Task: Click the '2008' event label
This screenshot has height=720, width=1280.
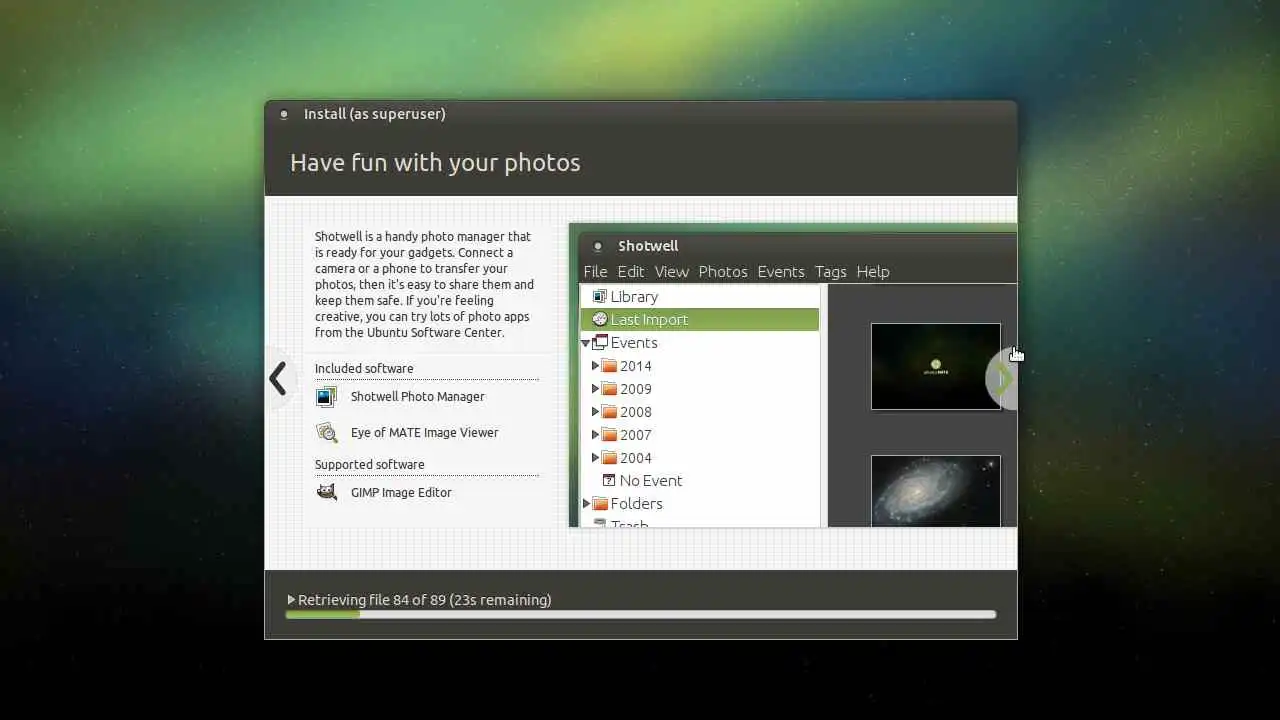Action: (x=635, y=412)
